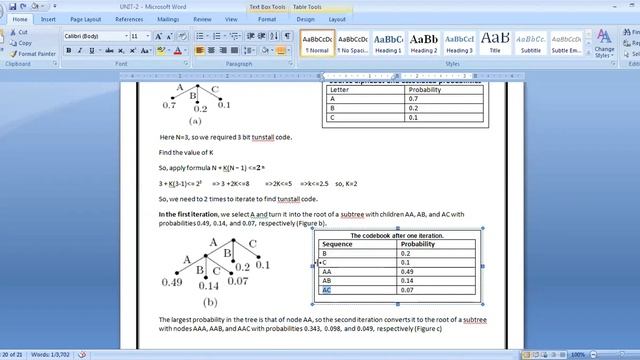Apply the Heading 3 style

point(459,43)
